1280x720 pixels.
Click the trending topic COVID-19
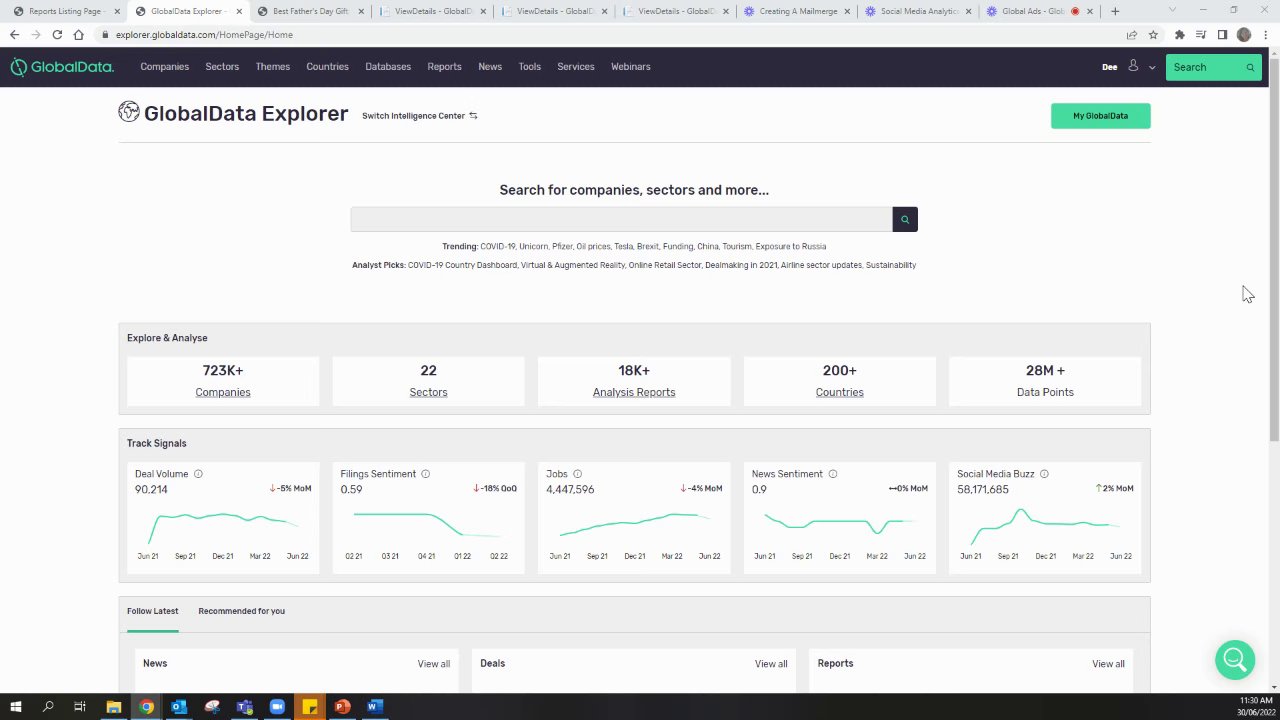(x=497, y=246)
